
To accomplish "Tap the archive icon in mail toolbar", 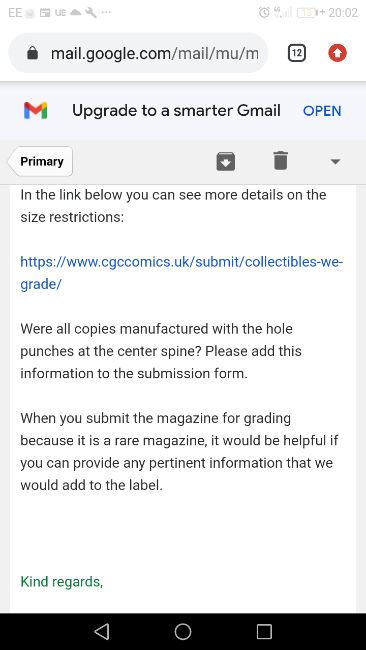I will tap(225, 161).
